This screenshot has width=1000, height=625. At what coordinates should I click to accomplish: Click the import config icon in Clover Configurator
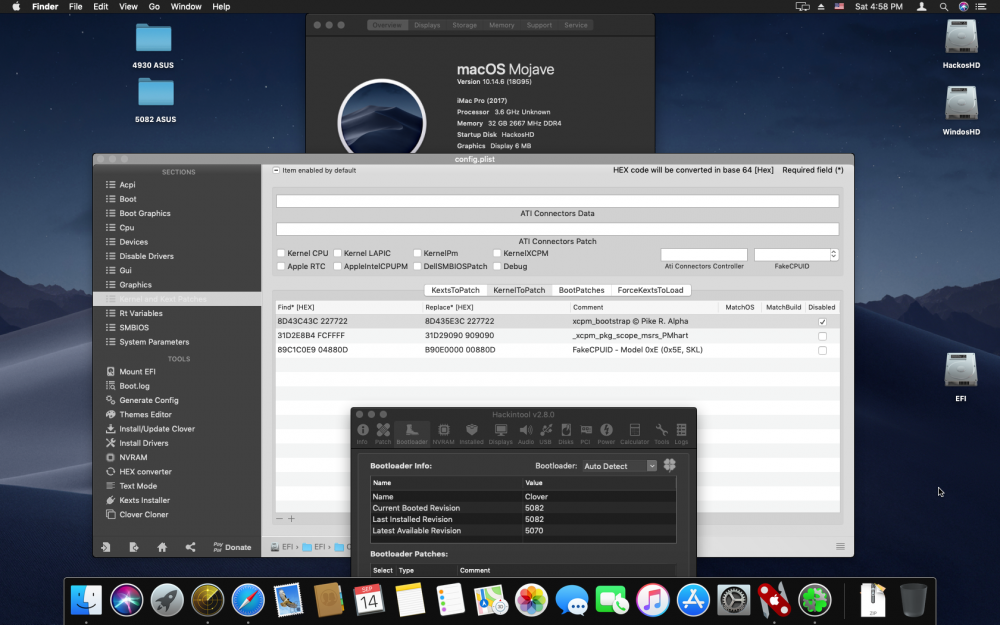tap(106, 547)
